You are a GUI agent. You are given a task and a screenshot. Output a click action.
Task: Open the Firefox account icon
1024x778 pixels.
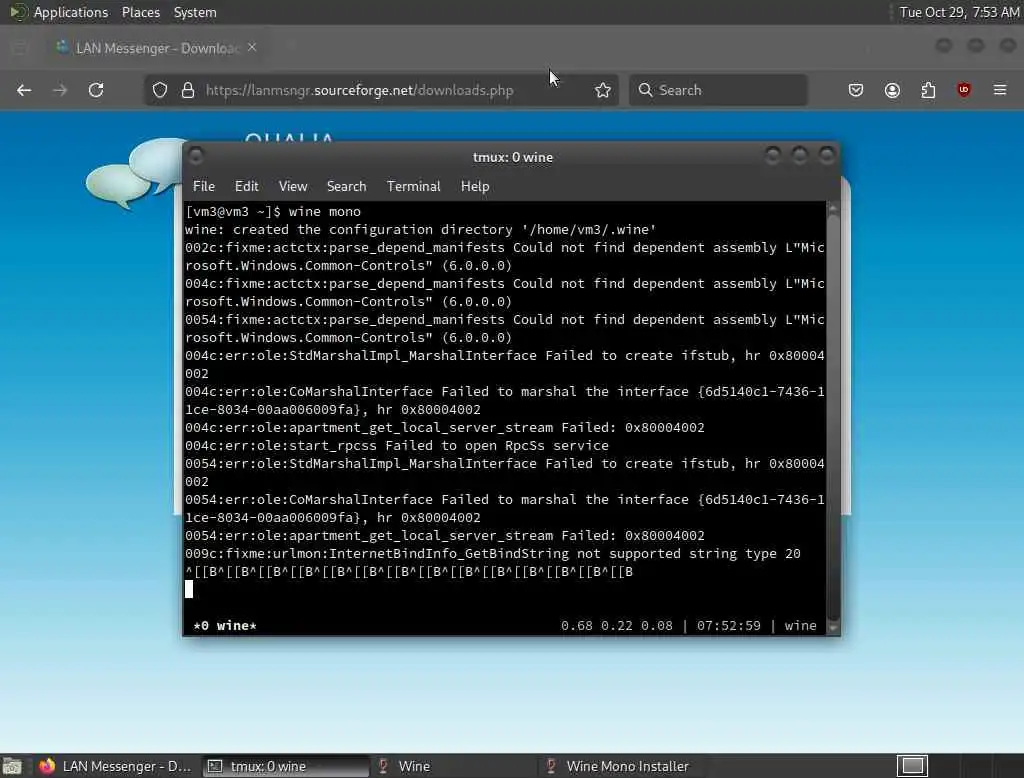892,90
